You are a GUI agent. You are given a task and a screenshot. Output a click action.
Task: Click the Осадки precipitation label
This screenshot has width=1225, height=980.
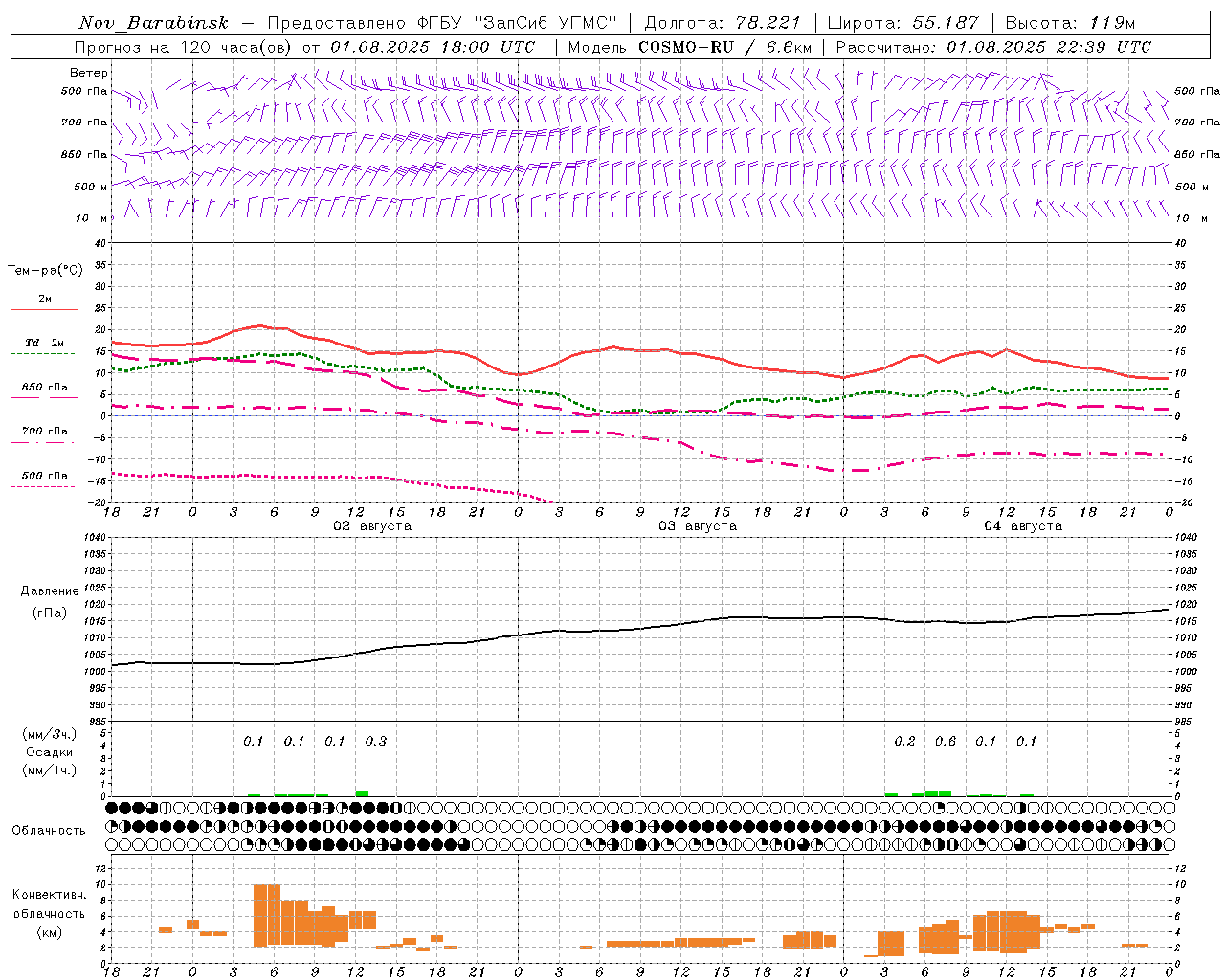pos(49,752)
